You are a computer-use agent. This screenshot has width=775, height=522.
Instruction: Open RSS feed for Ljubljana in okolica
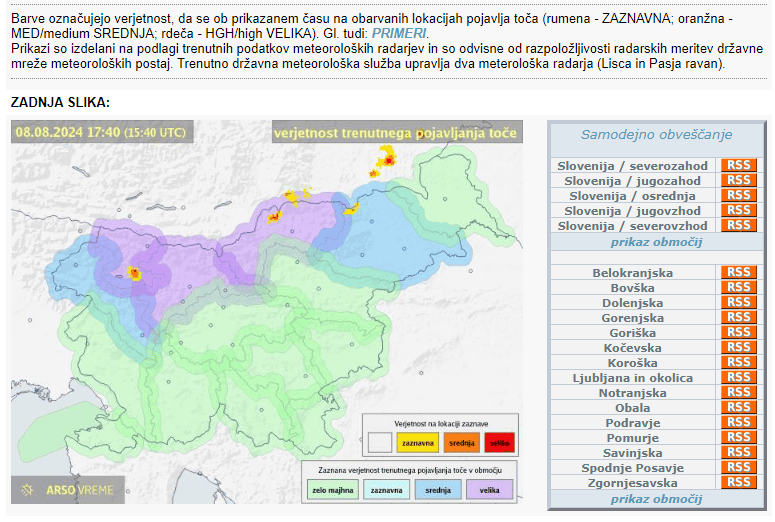coord(738,378)
